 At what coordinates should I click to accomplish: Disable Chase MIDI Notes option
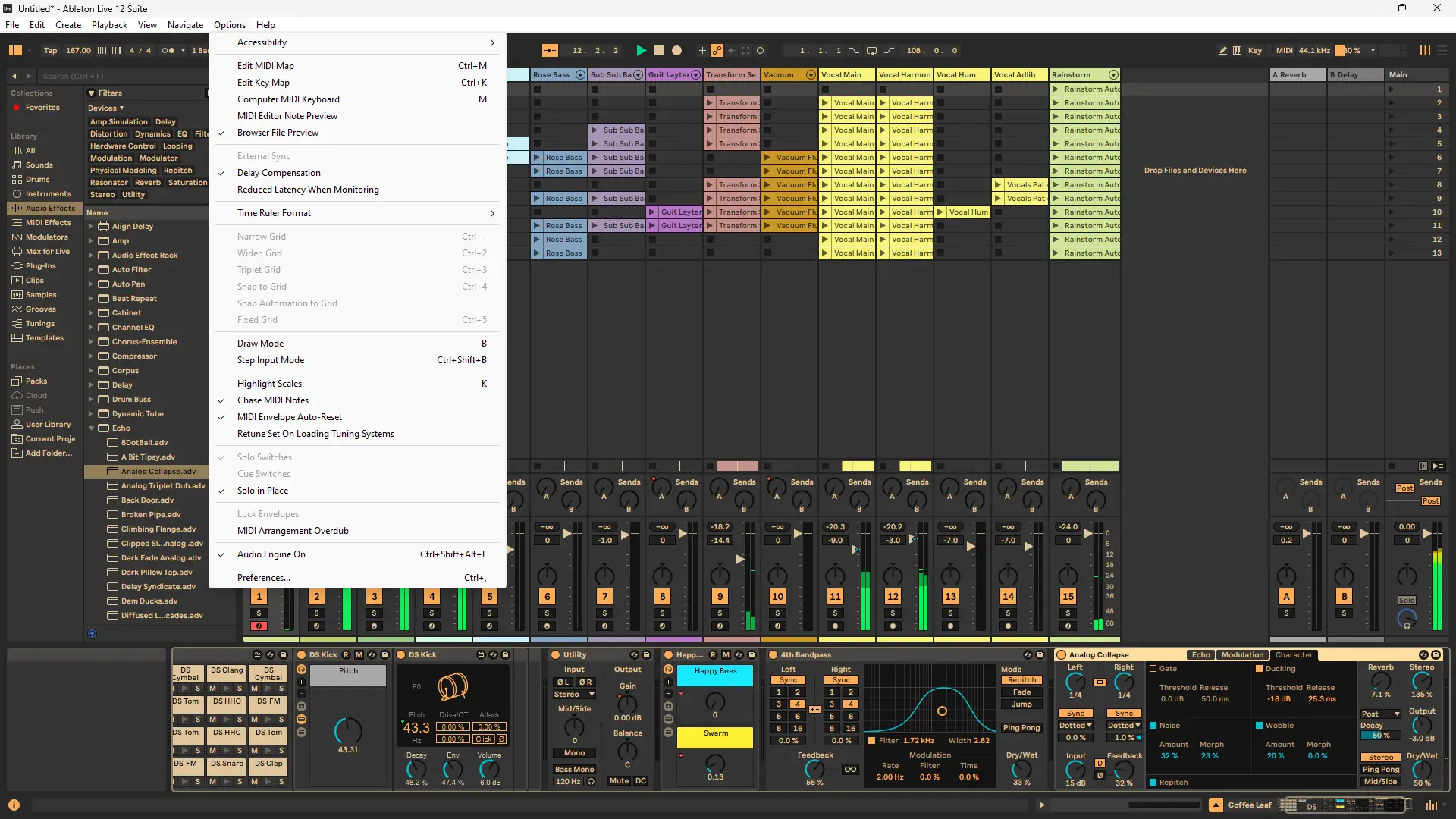click(x=272, y=400)
